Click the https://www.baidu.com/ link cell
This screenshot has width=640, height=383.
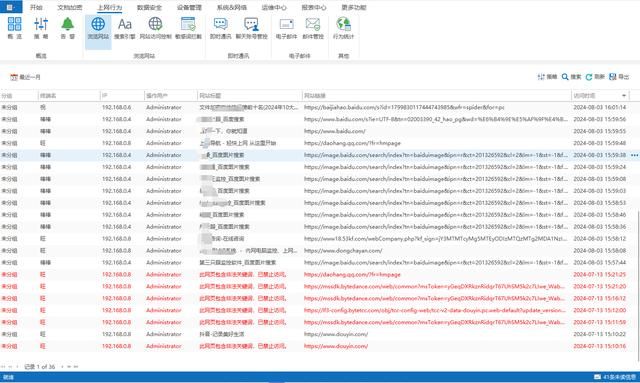click(335, 131)
